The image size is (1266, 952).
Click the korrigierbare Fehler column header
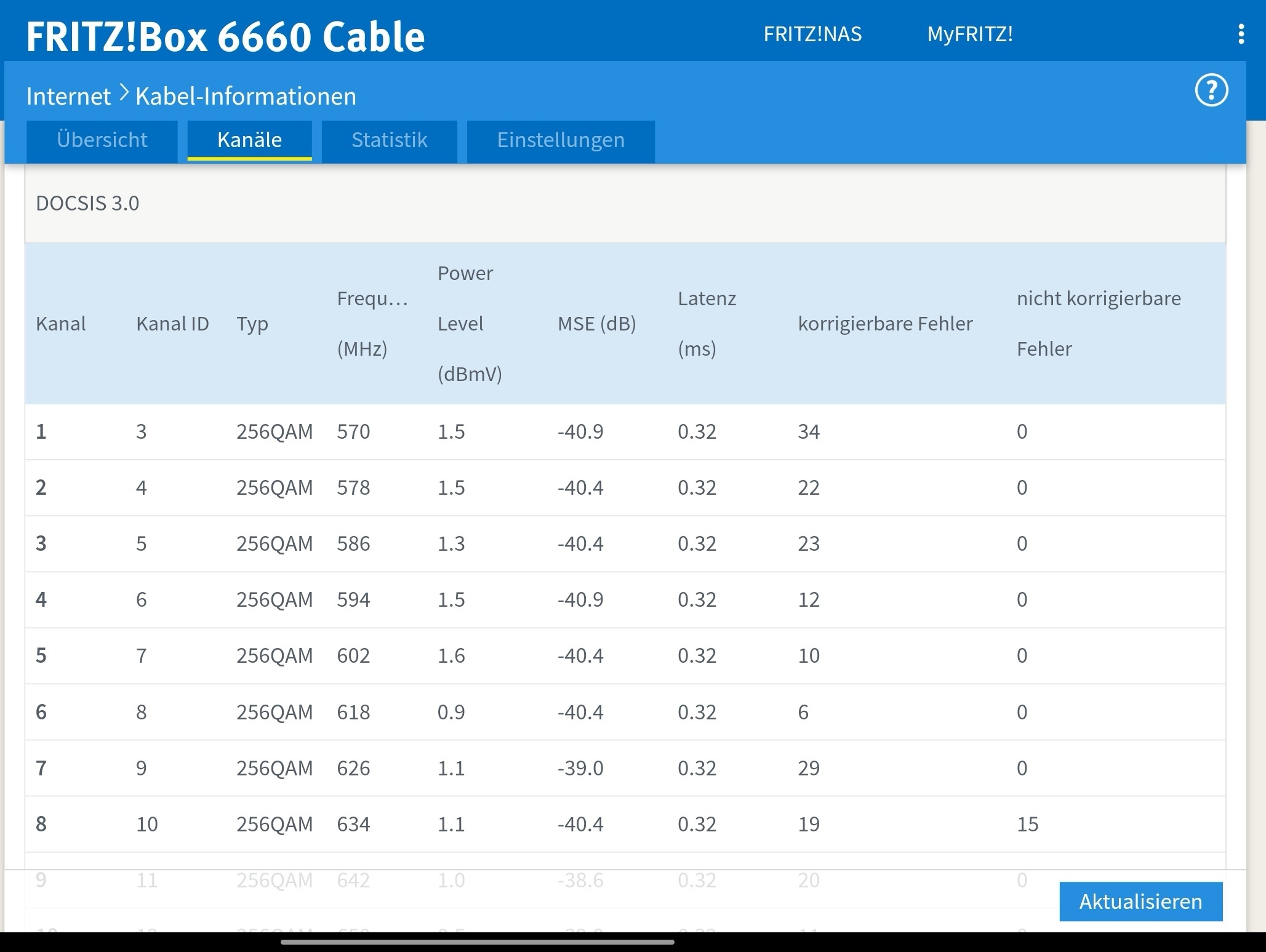tap(885, 324)
